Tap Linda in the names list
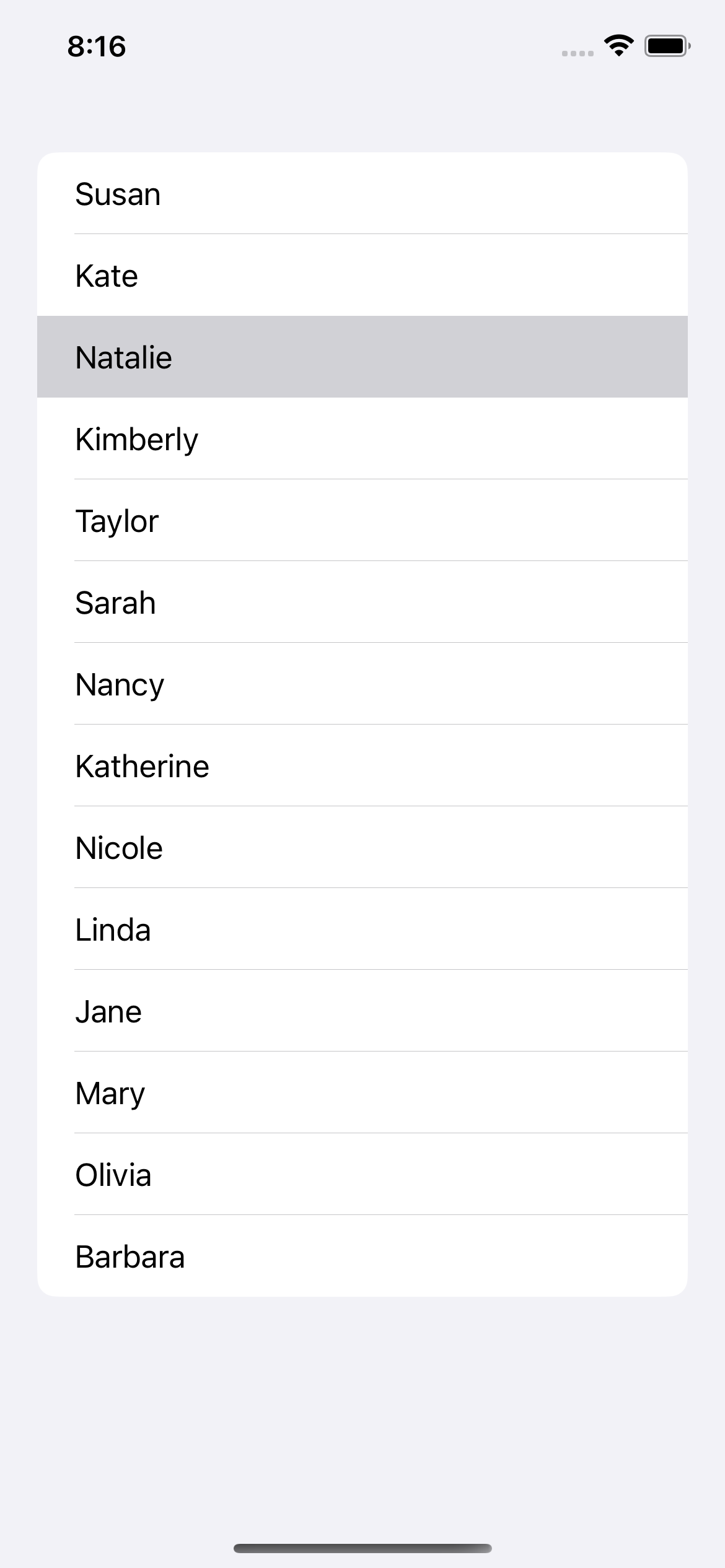Screen dimensions: 725x1568 (362, 930)
